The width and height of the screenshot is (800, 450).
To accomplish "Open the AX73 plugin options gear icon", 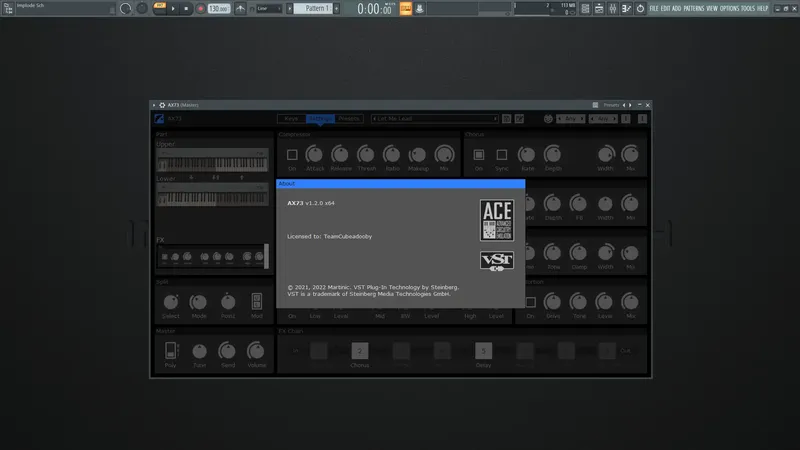I will click(162, 105).
